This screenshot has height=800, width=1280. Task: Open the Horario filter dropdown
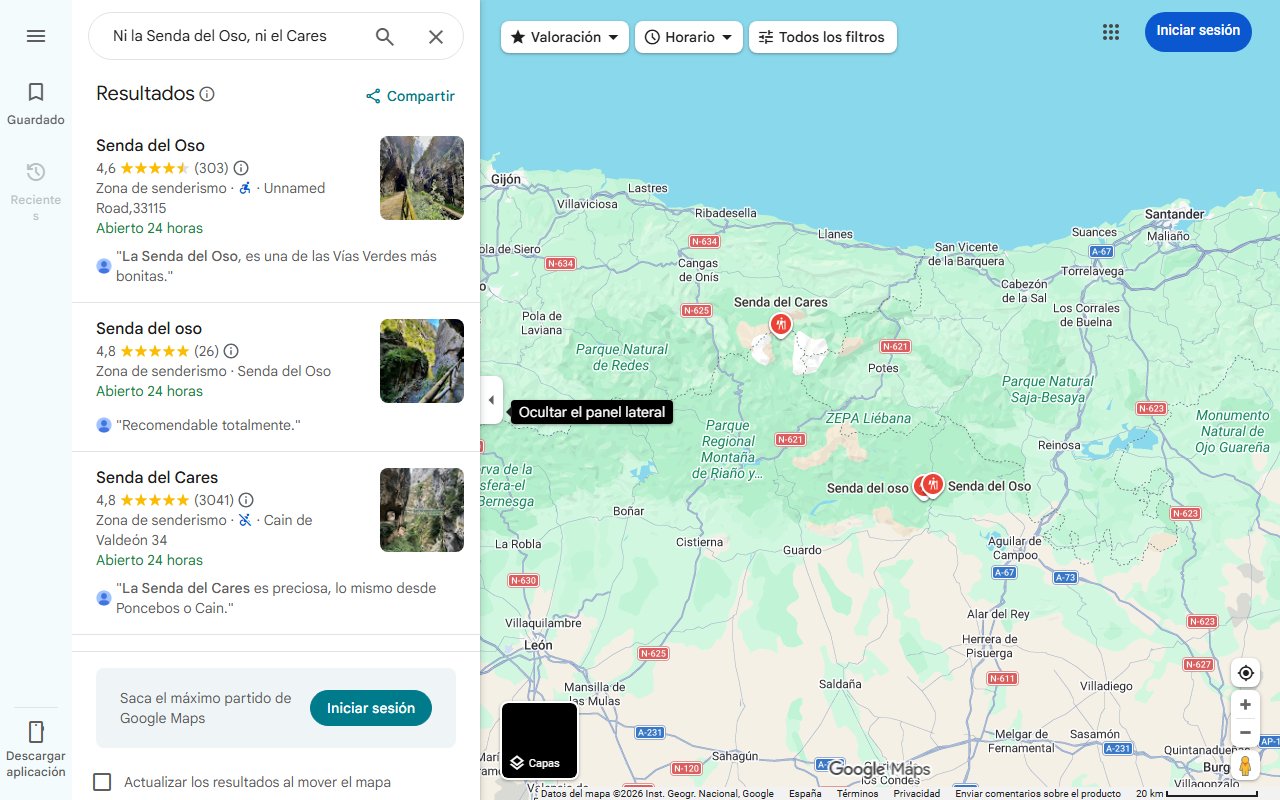pyautogui.click(x=688, y=36)
